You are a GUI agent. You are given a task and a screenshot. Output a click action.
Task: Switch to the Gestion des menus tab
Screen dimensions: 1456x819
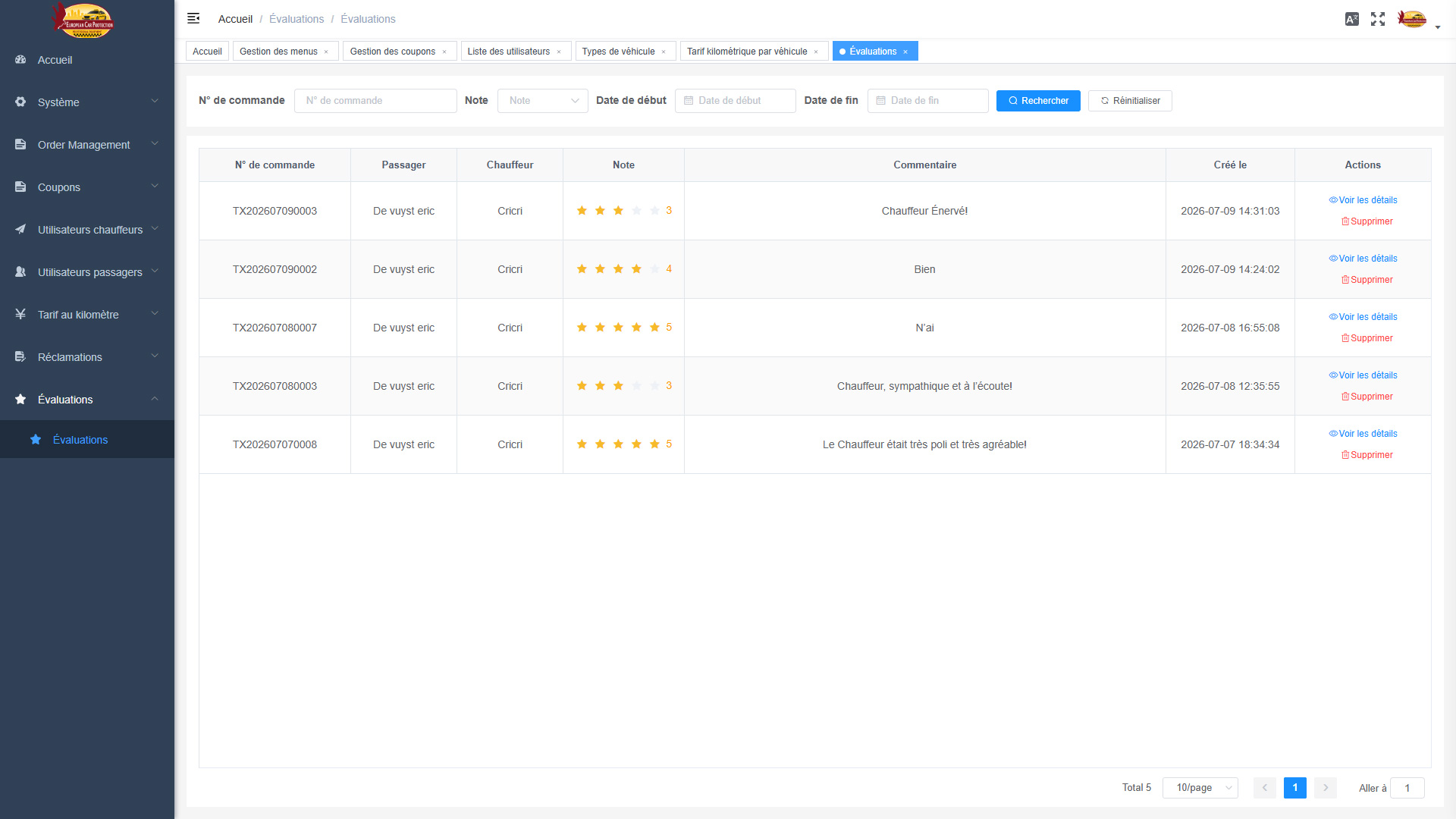tap(278, 52)
